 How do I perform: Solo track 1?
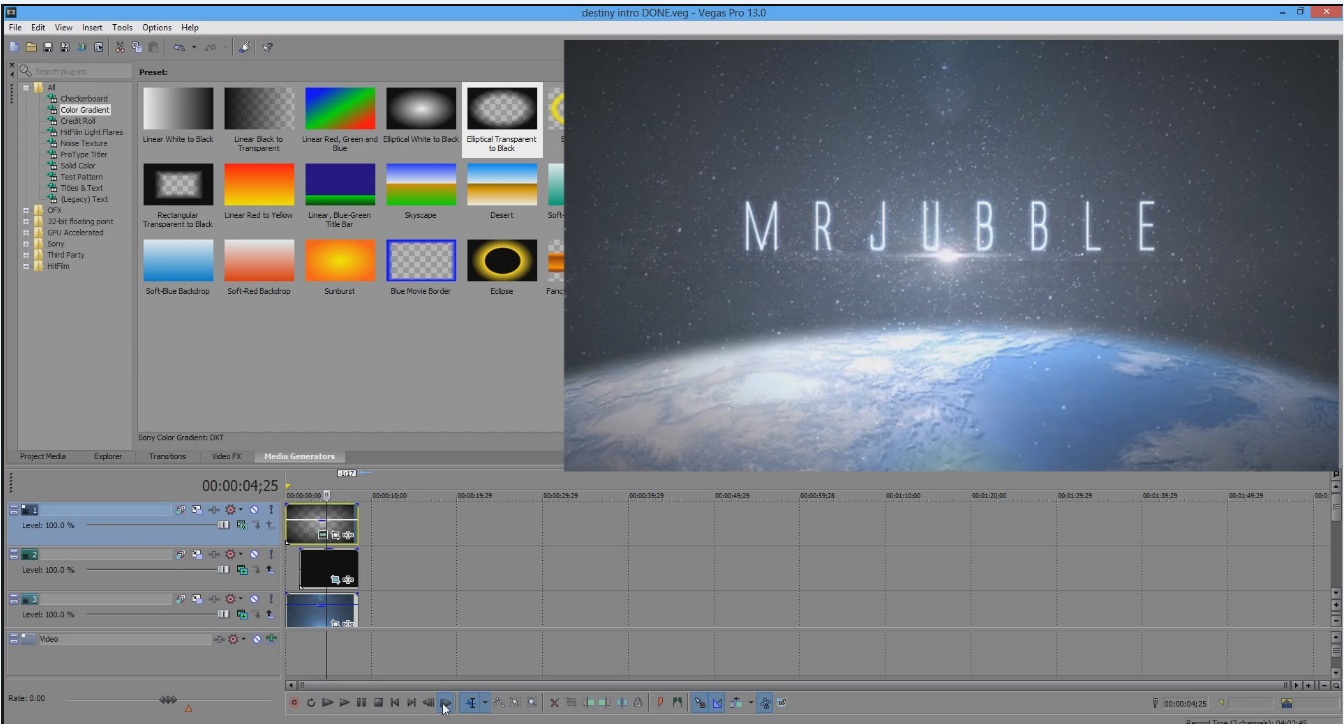(x=271, y=510)
